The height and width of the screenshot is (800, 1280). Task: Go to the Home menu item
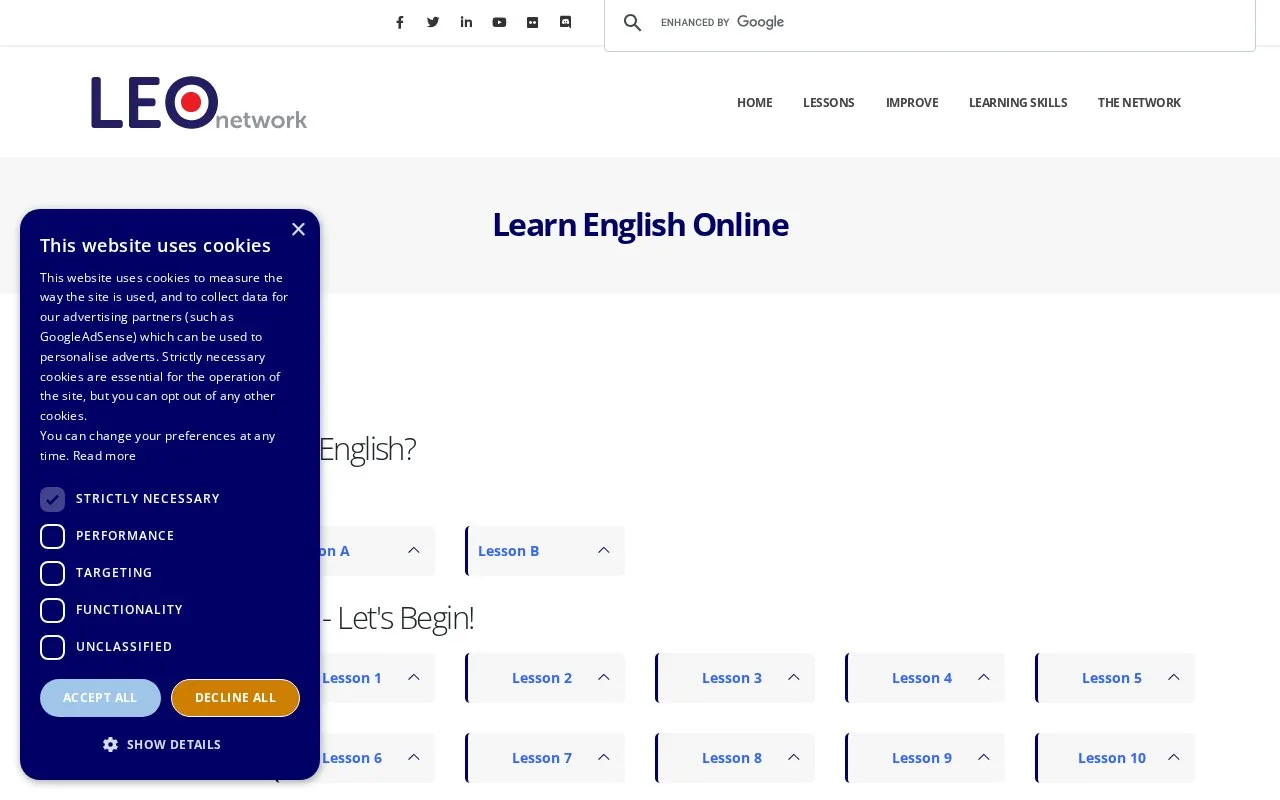[x=755, y=103]
